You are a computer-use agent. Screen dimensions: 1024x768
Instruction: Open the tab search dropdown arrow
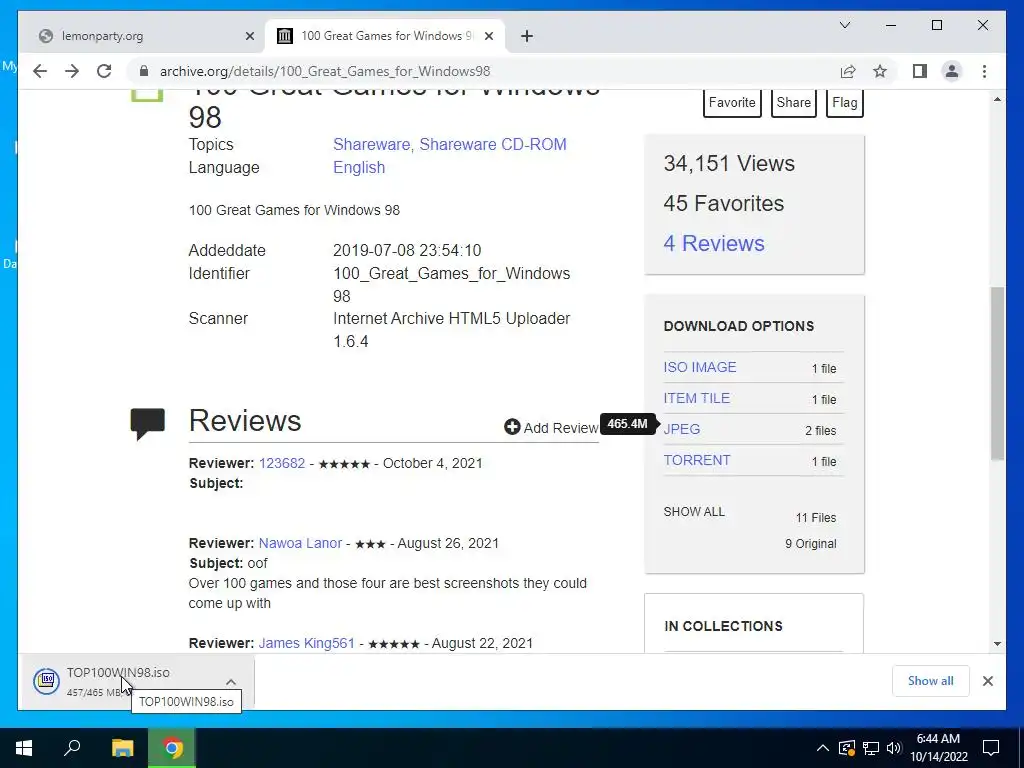click(x=844, y=25)
